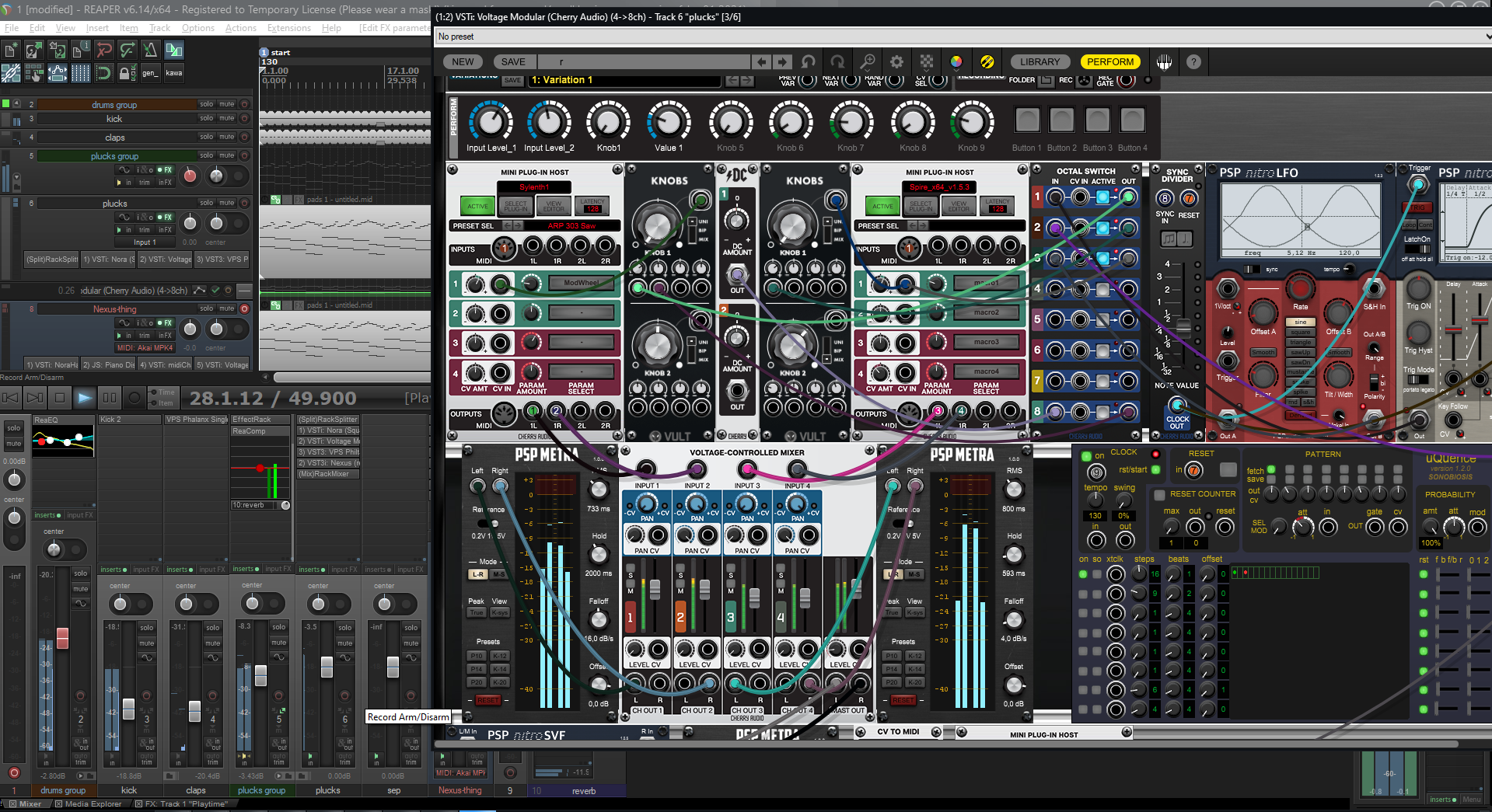
Task: Toggle the grid lines icon in REAPER
Action: 81,74
